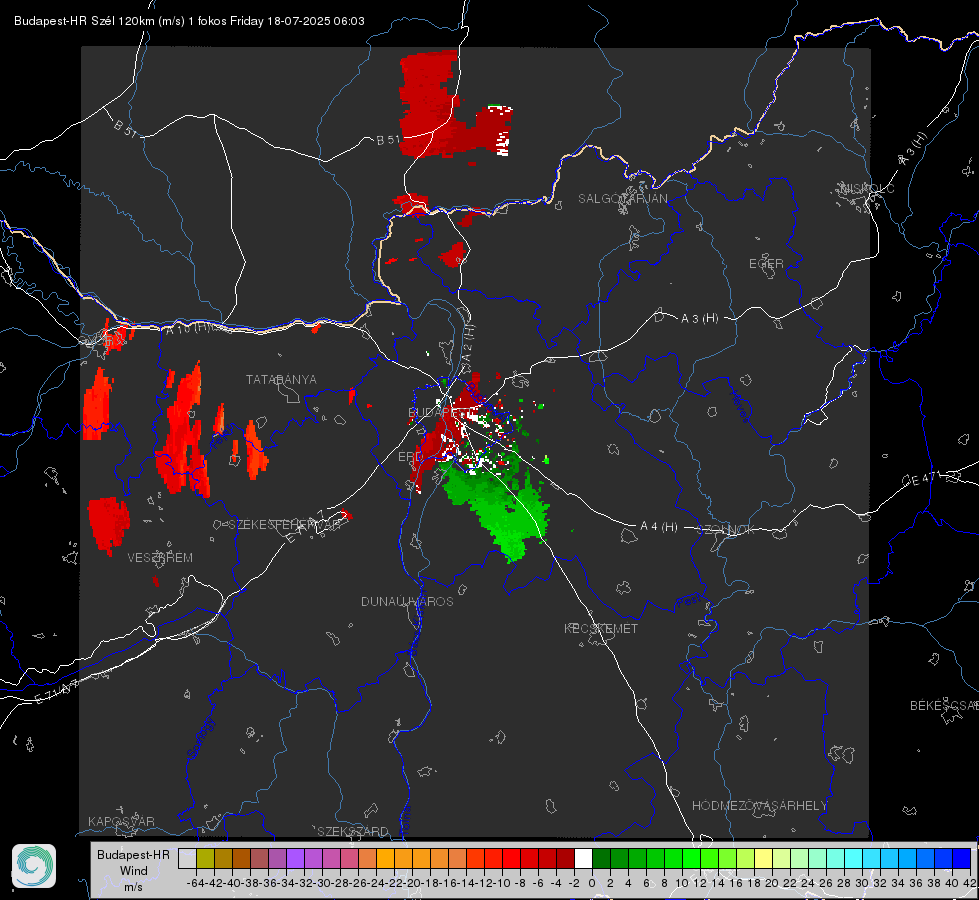Click the swirl logo icon beside the legend

tap(34, 866)
